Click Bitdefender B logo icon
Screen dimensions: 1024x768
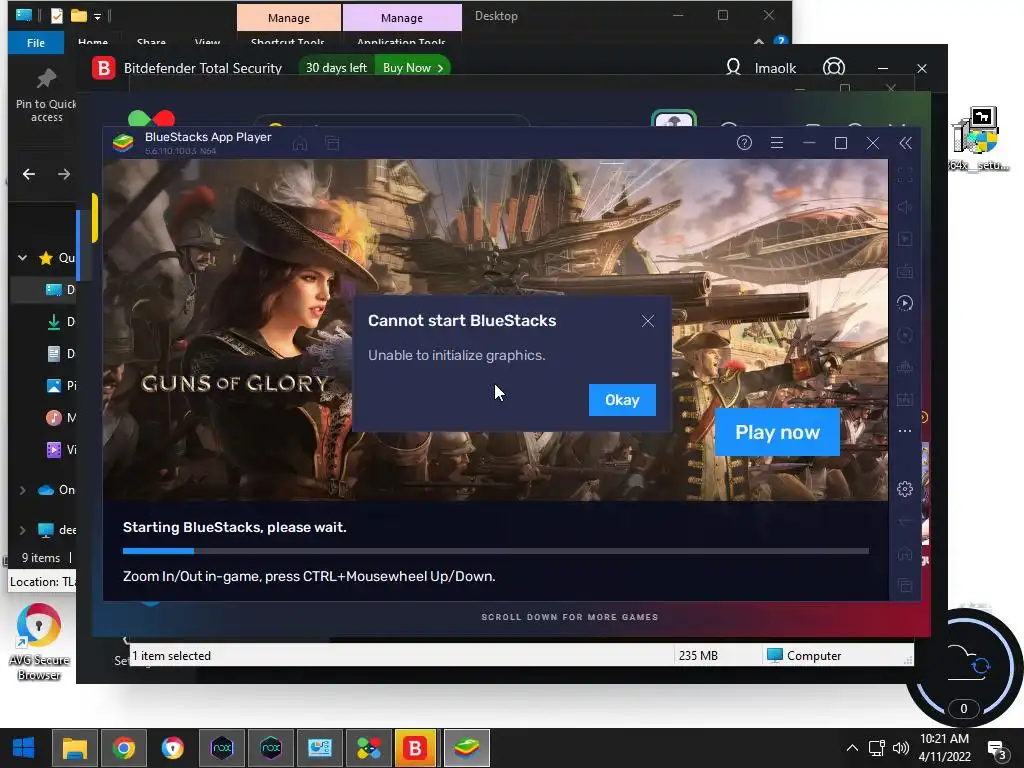pos(103,68)
